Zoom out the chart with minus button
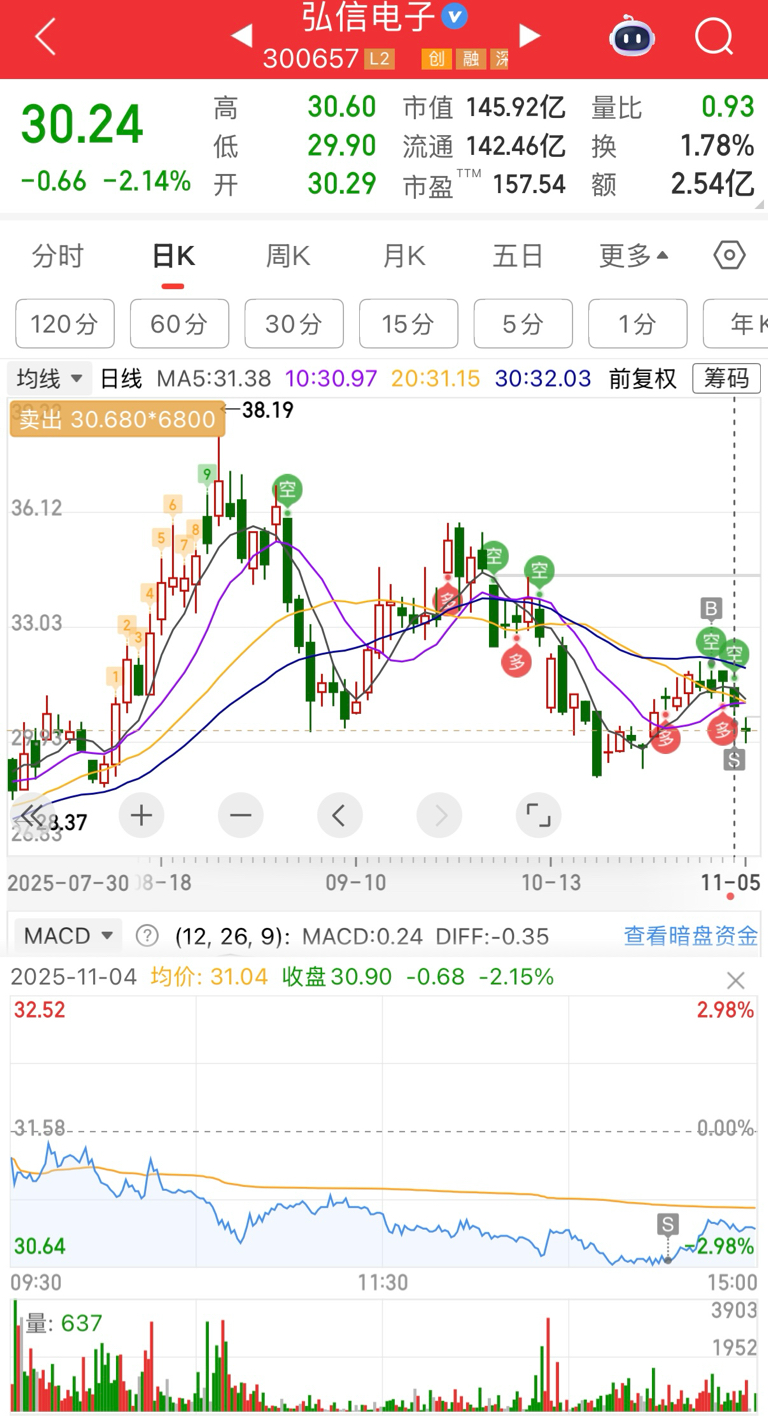 click(240, 815)
